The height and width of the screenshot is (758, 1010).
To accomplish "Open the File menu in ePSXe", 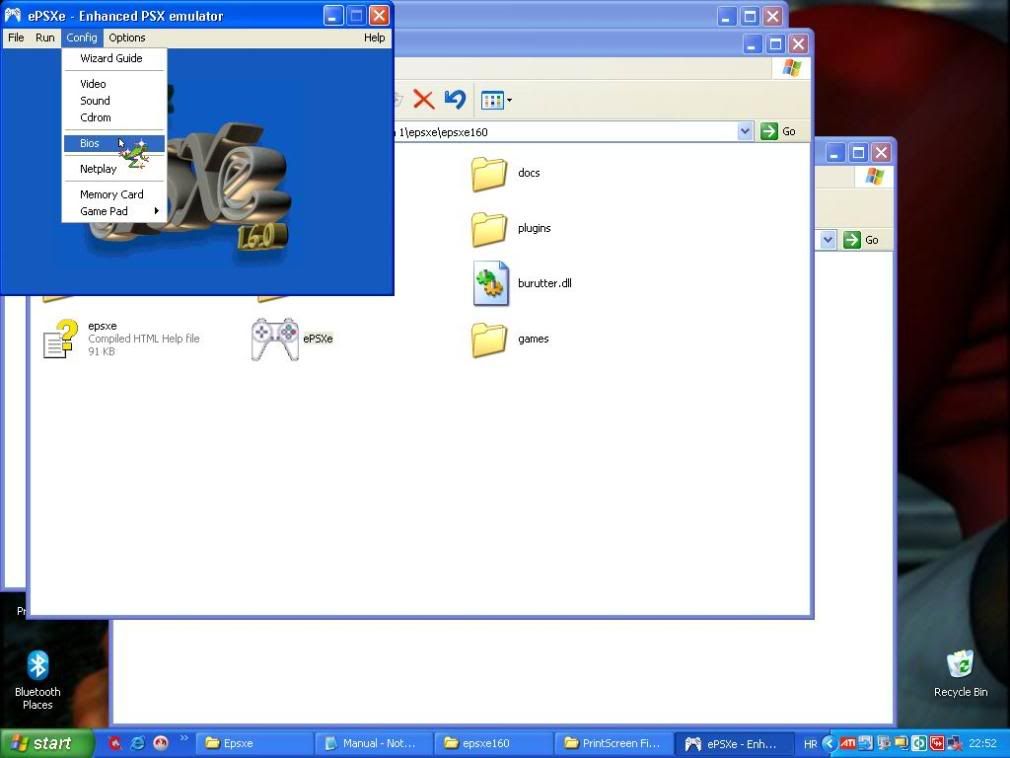I will point(16,38).
